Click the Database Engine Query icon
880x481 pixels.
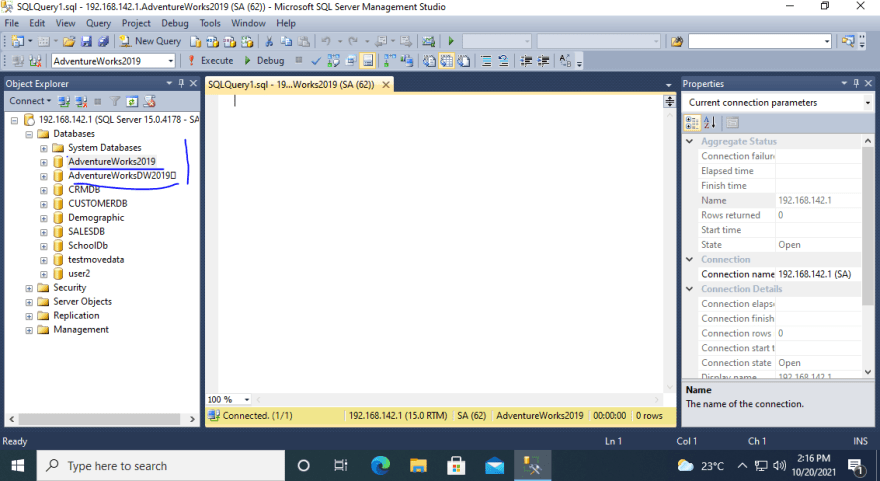[x=195, y=41]
